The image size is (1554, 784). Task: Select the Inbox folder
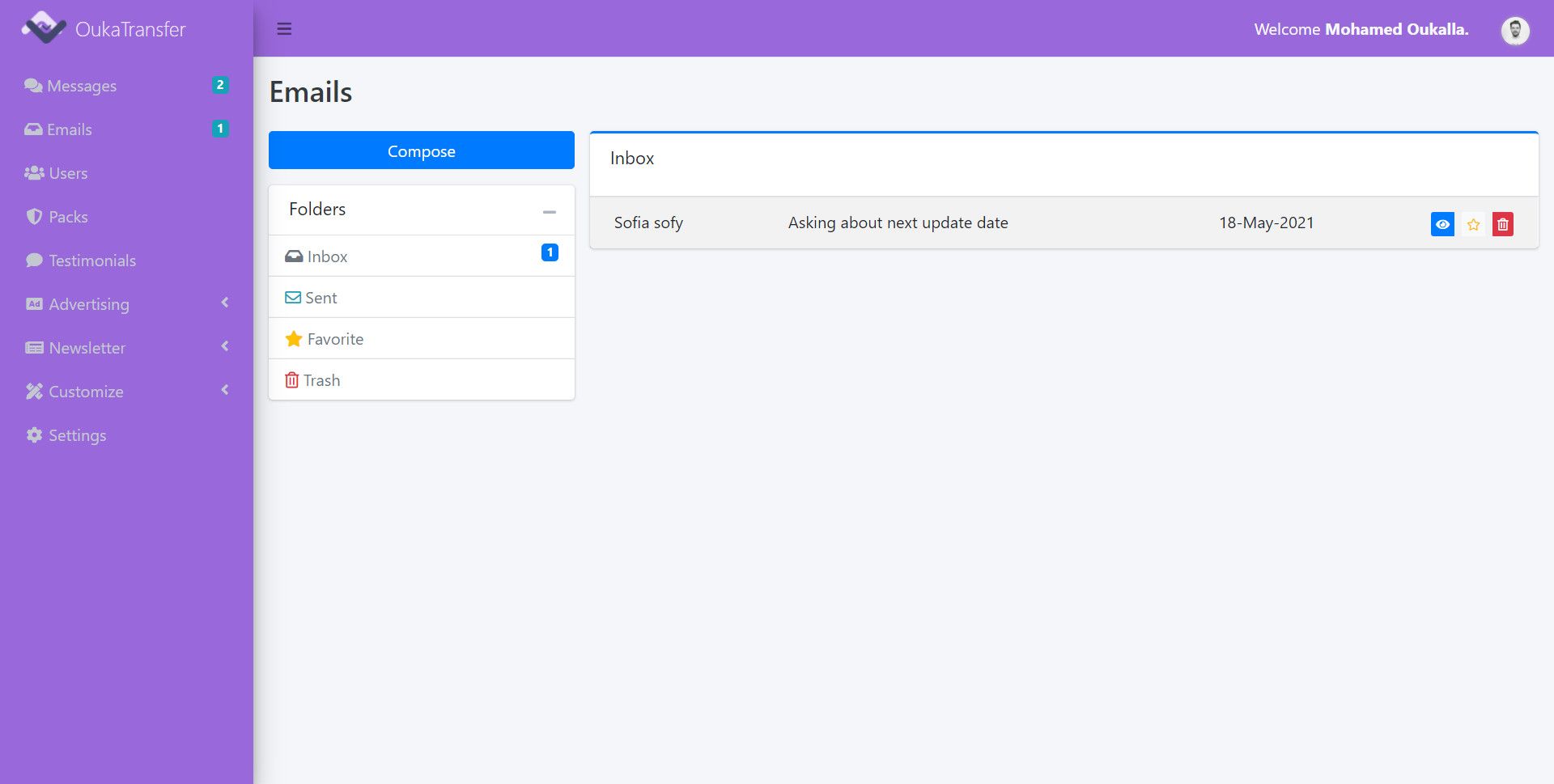click(x=422, y=256)
